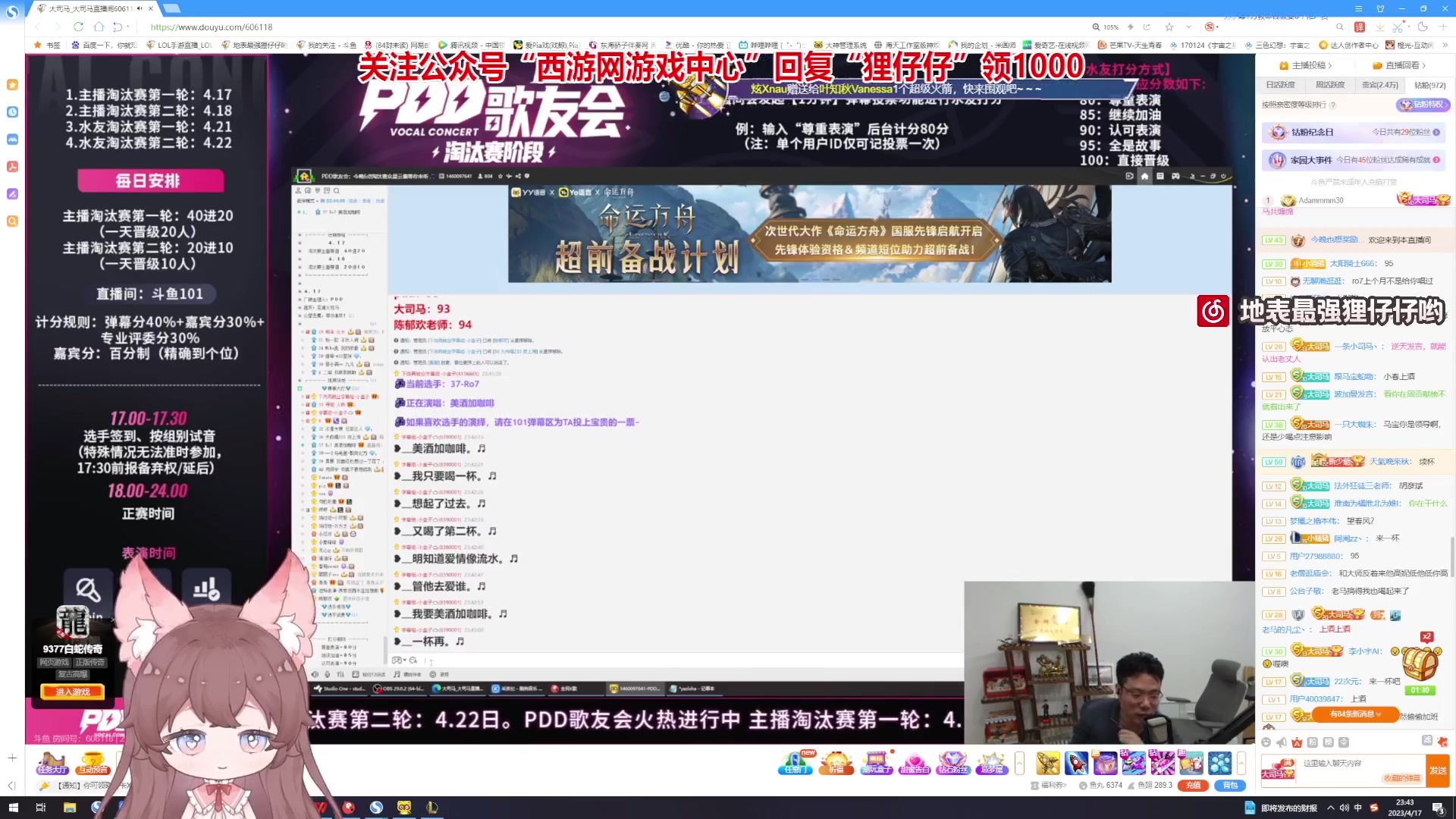
Task: Toggle the speed mode lightning icon
Action: coord(1130,27)
